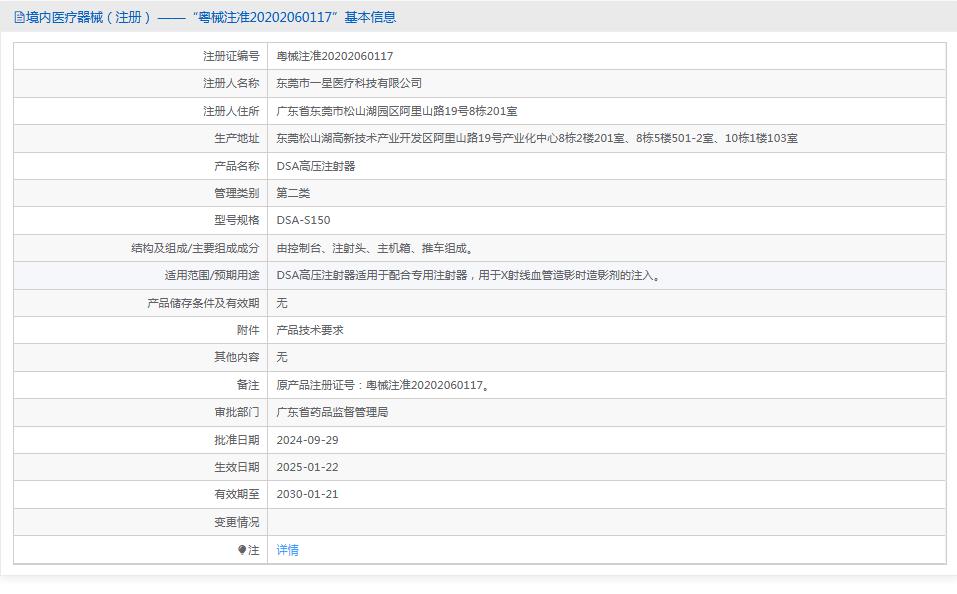Select 无 in 产品储存条件及有效期 row

(282, 303)
